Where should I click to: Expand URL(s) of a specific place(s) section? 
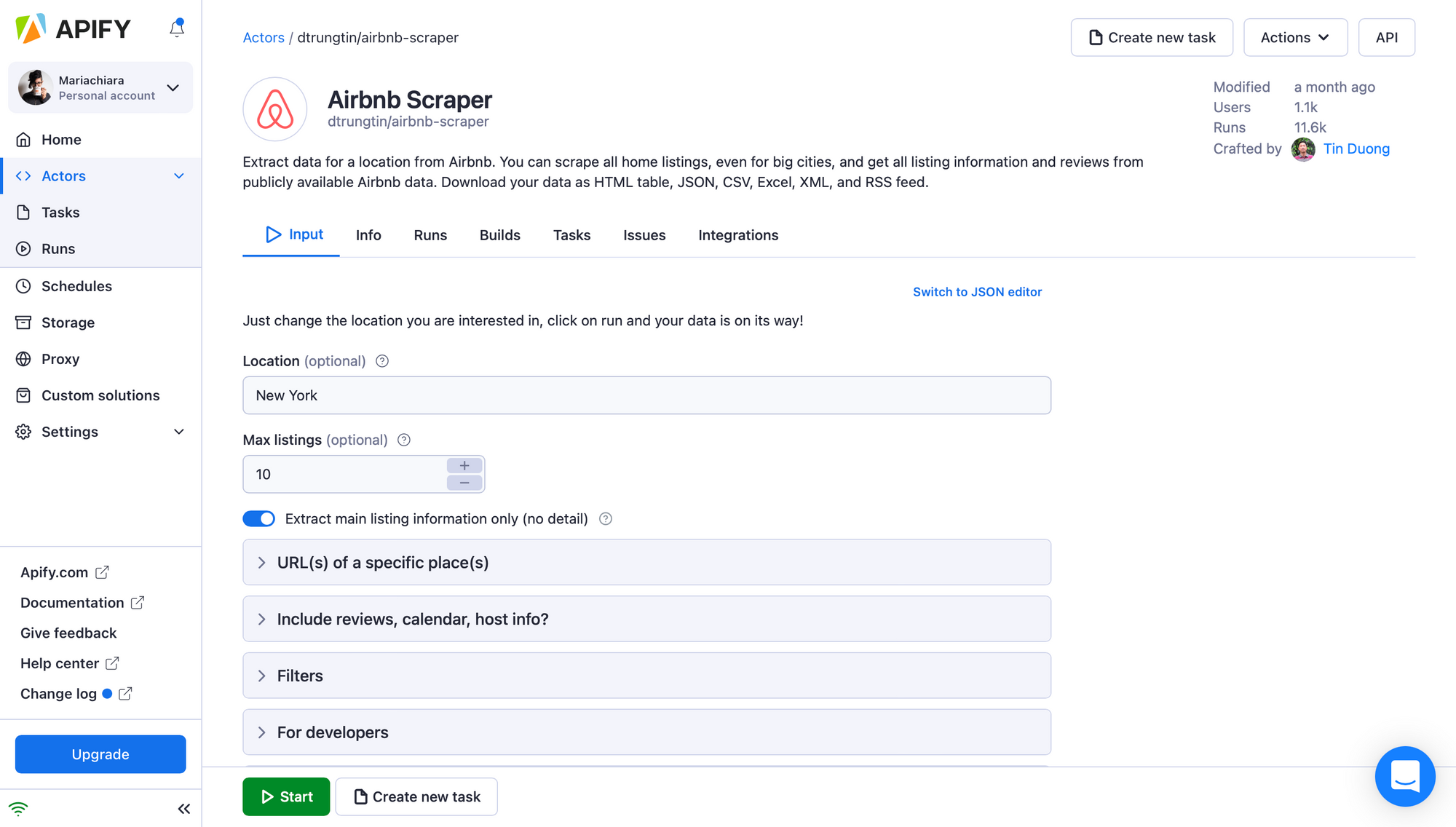point(646,562)
